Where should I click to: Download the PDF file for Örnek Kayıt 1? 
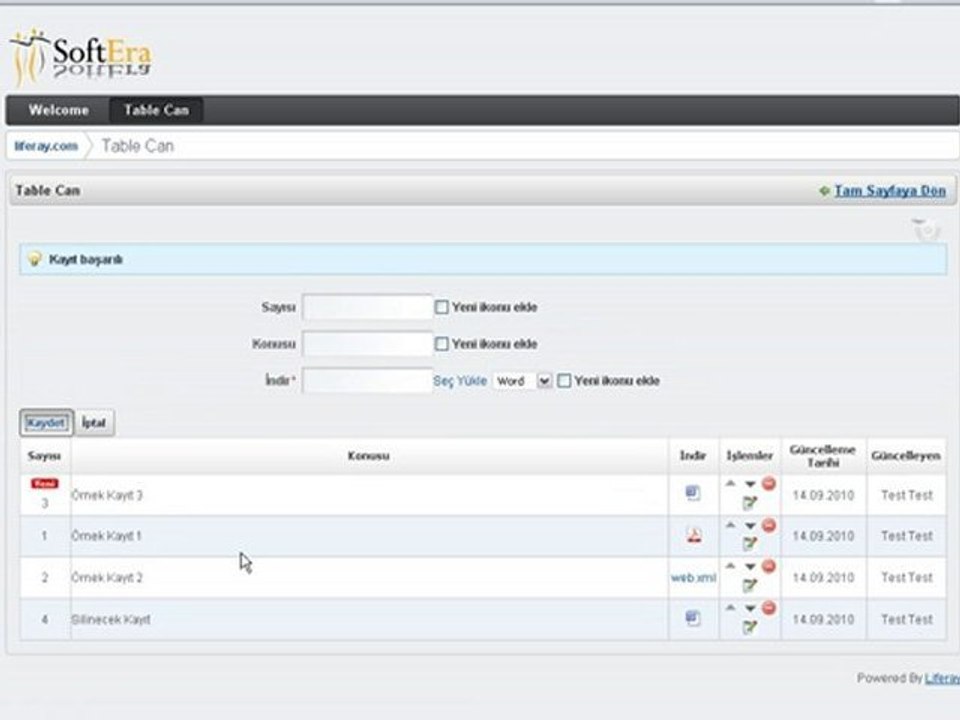(x=693, y=536)
